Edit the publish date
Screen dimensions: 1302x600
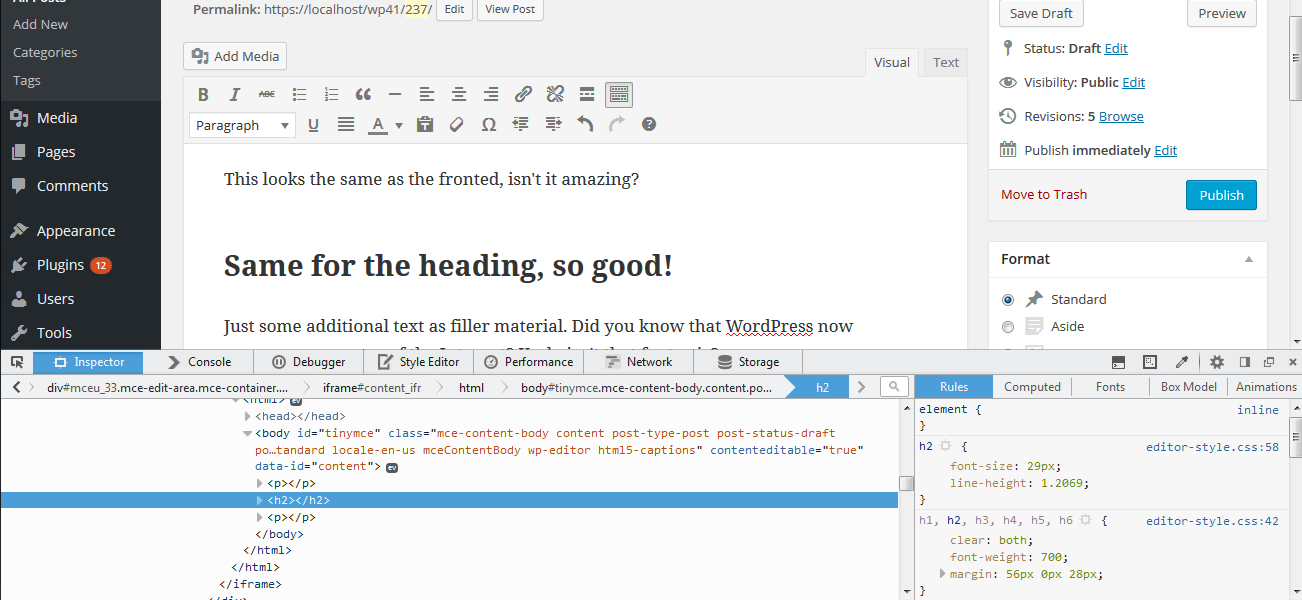coord(1165,150)
